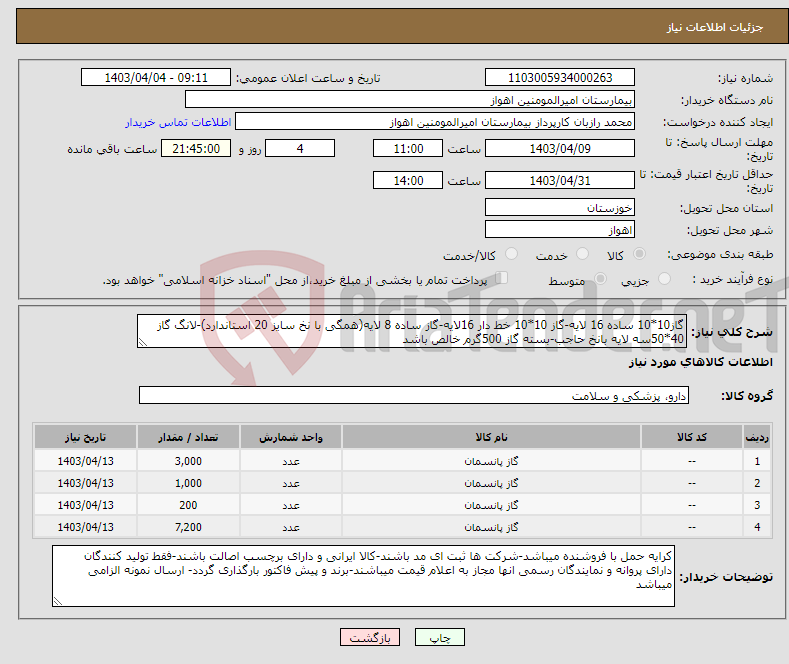789x664 pixels.
Task: Click the page header جزئیات اطلاعات نیاز
Action: tap(715, 27)
